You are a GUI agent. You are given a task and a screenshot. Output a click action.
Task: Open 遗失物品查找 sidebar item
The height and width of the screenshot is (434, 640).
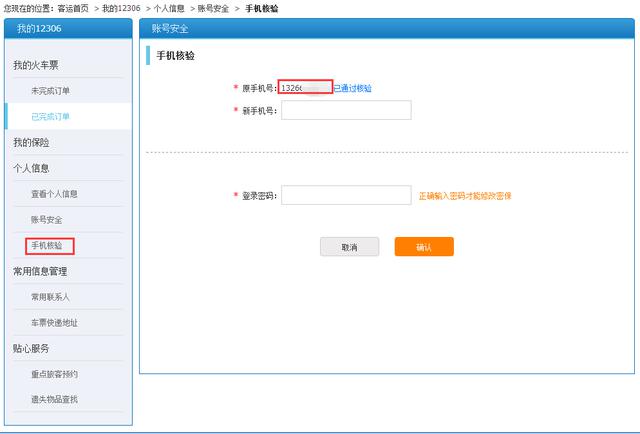[x=54, y=399]
